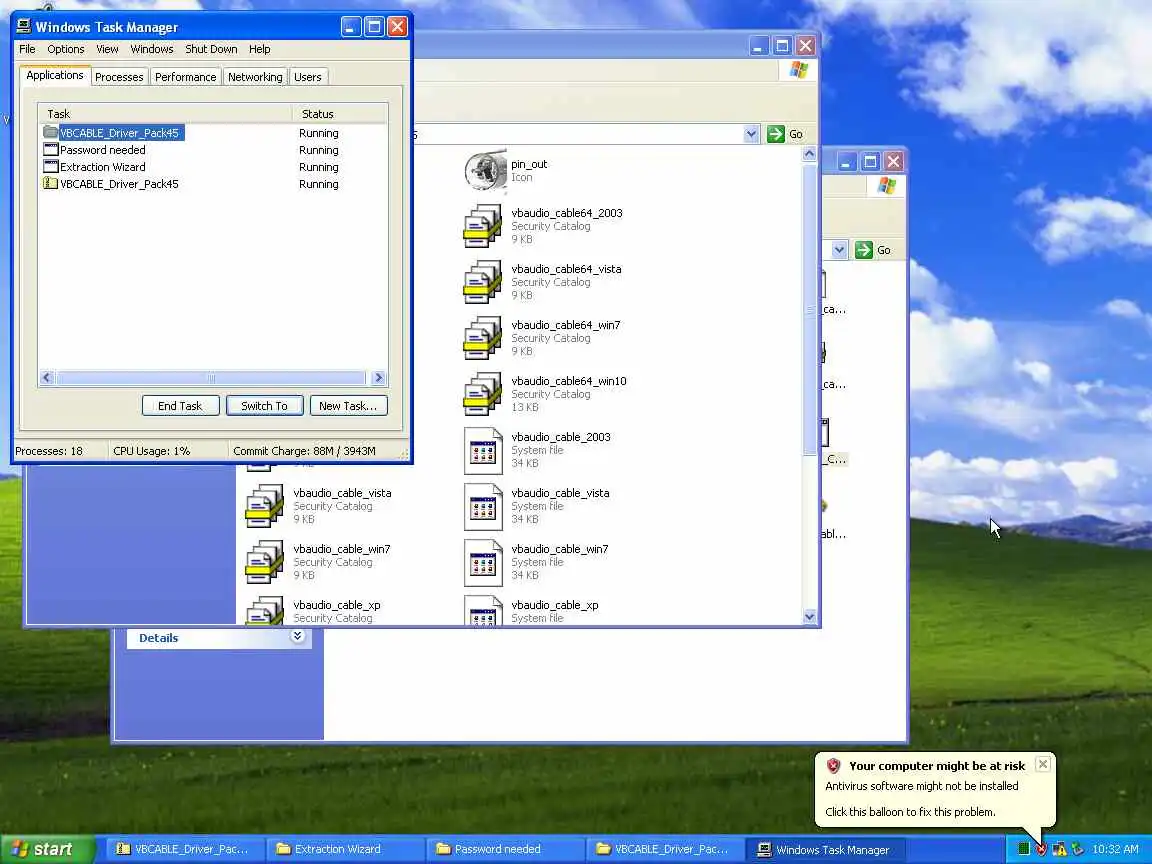The height and width of the screenshot is (864, 1152).
Task: Open address bar dropdown in front Explorer
Action: pos(751,134)
